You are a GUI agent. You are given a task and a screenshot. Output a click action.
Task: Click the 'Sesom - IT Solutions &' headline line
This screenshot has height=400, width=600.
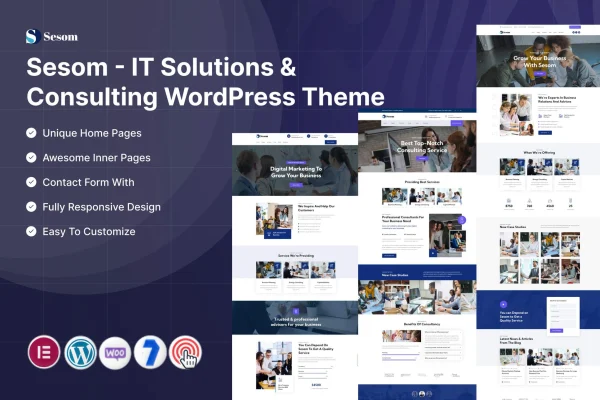[161, 67]
